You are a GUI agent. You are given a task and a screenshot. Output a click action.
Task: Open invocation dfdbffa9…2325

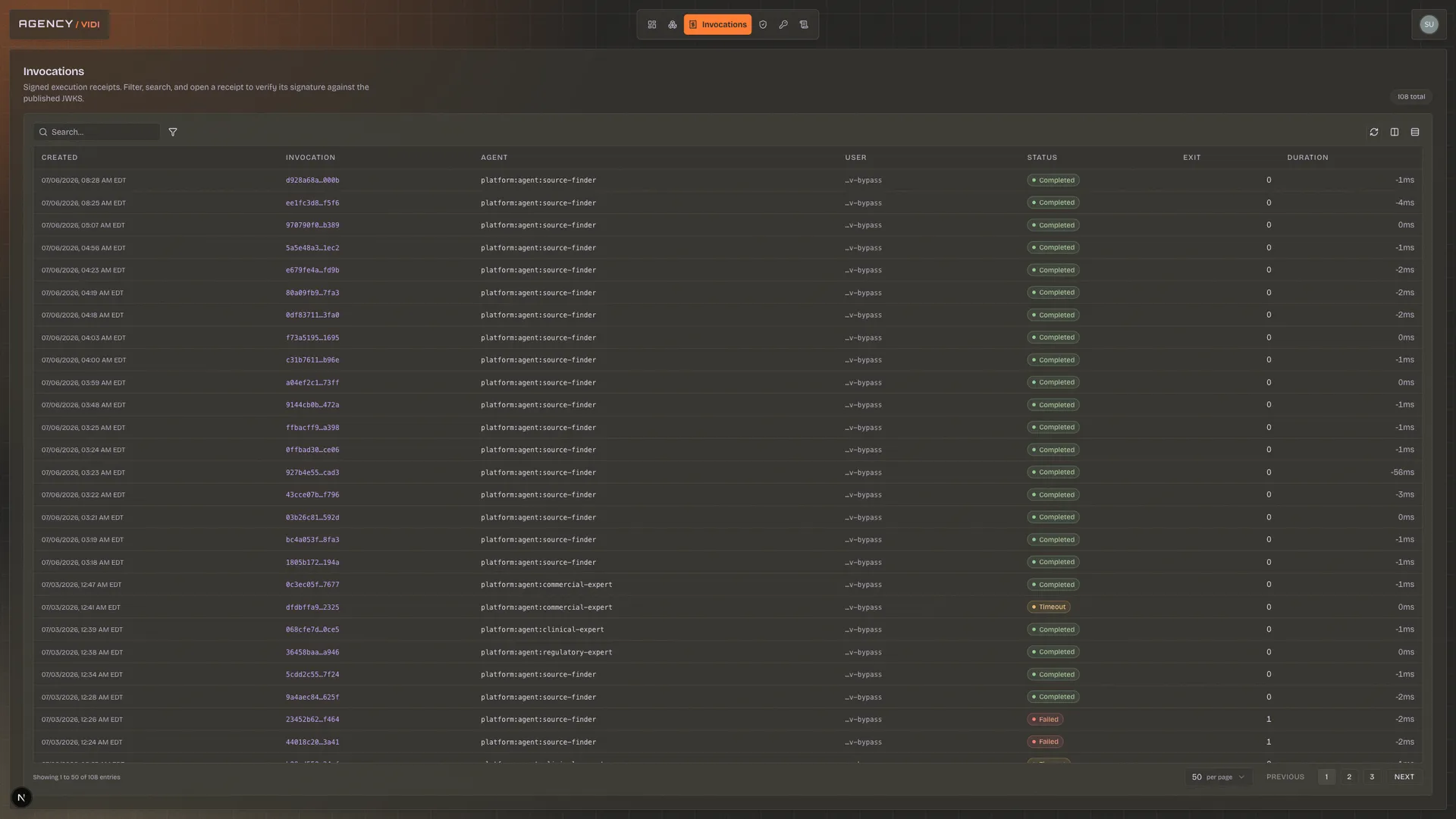click(312, 607)
